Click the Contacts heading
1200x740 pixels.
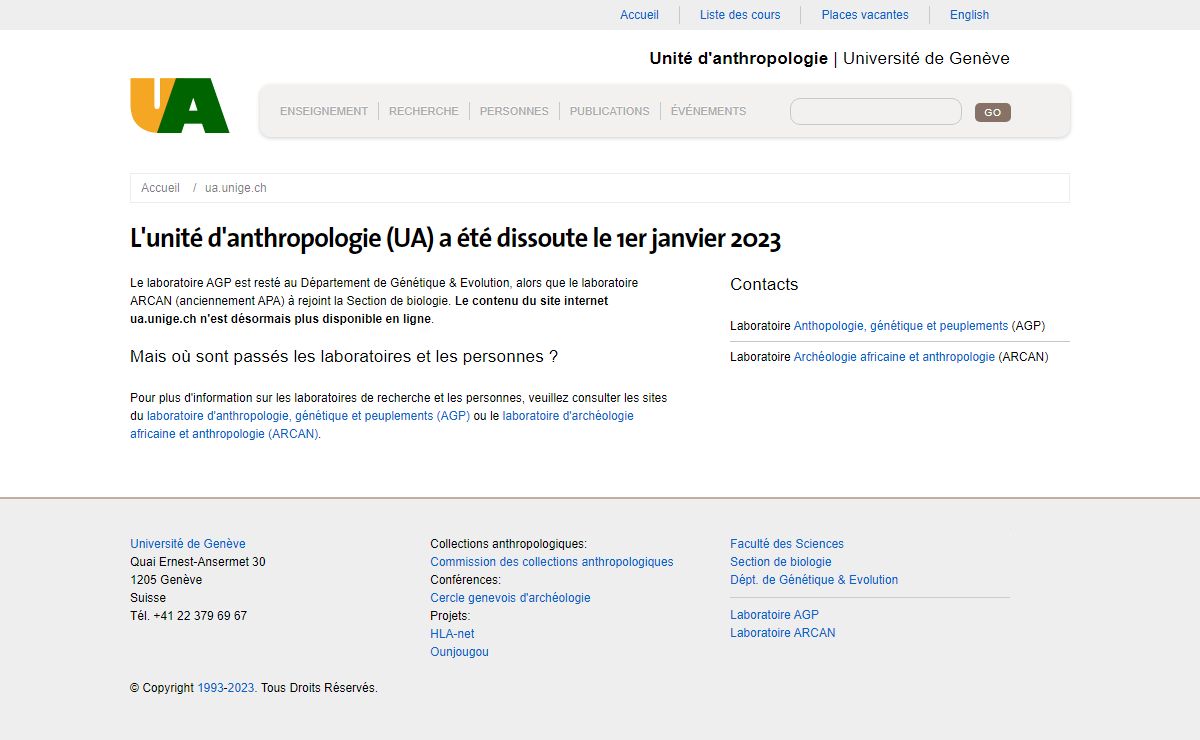[764, 284]
